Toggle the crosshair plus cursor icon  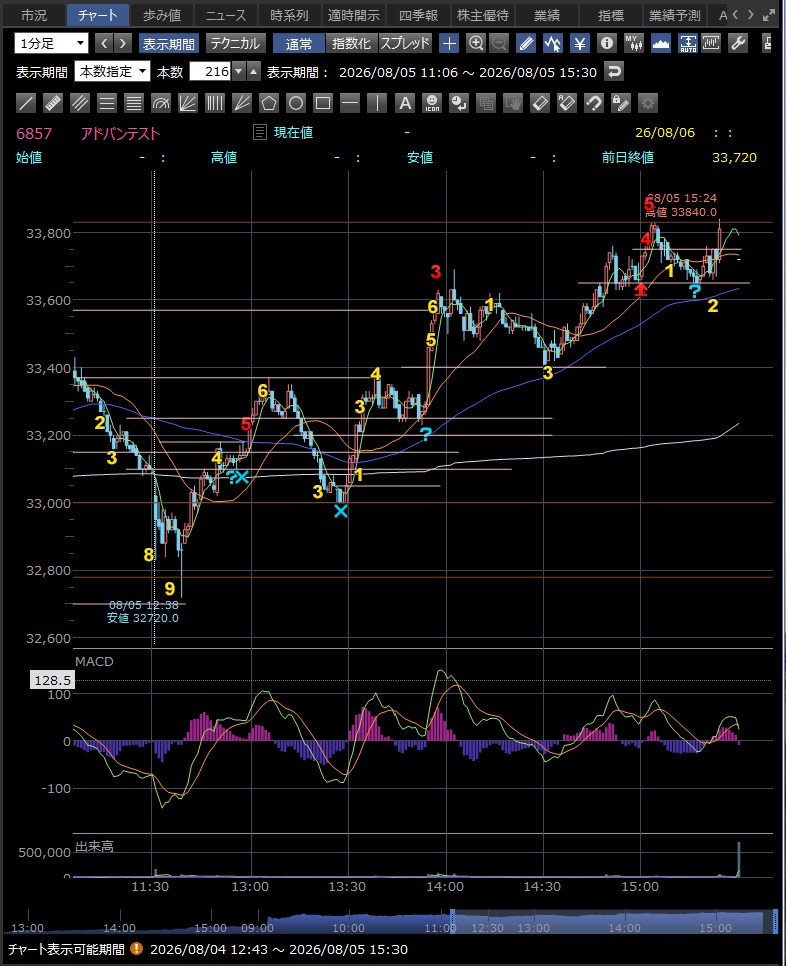click(450, 43)
